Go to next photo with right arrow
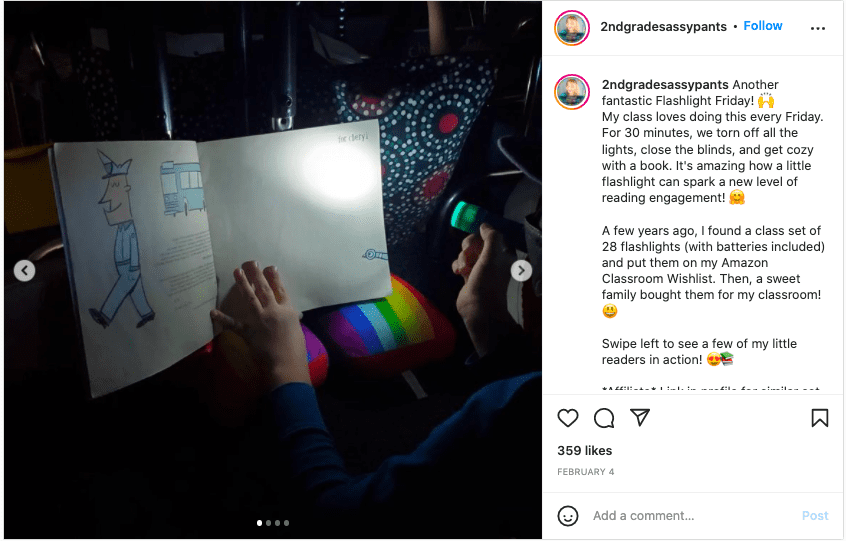The image size is (846, 541). pos(521,271)
